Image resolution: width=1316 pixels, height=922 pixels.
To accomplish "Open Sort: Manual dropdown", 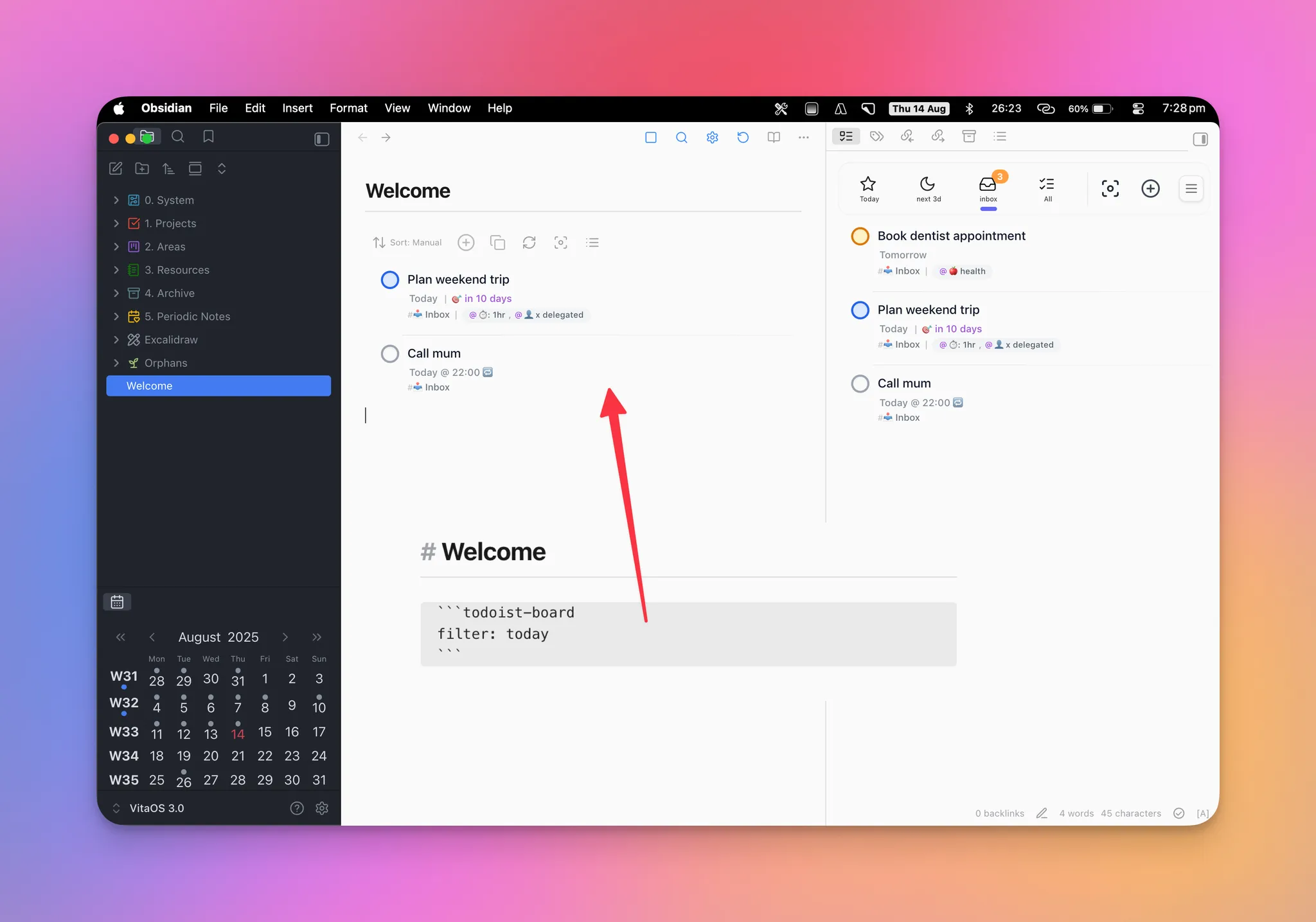I will tap(407, 242).
